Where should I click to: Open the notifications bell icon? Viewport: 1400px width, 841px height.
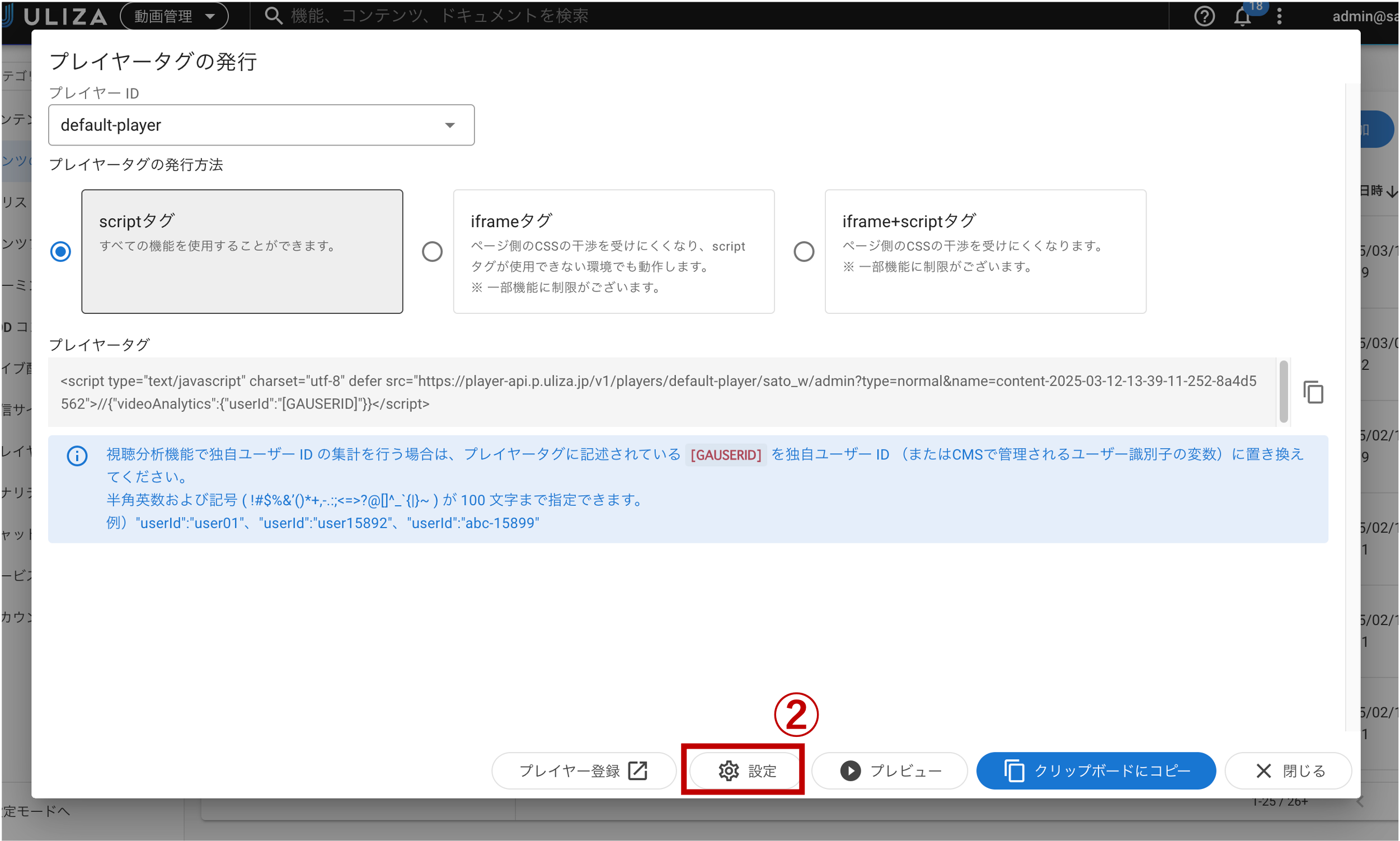point(1242,16)
